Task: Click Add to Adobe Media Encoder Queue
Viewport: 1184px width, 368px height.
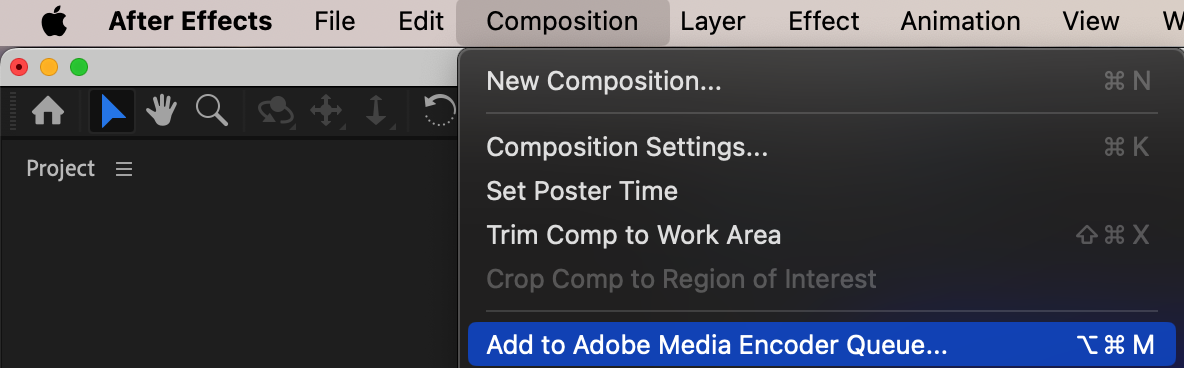Action: [x=822, y=345]
